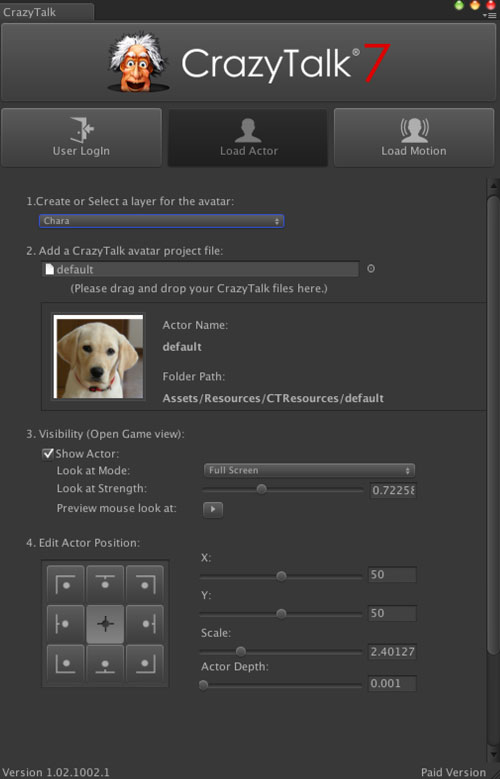The width and height of the screenshot is (500, 779).
Task: Align actor to middle-right position
Action: (145, 624)
